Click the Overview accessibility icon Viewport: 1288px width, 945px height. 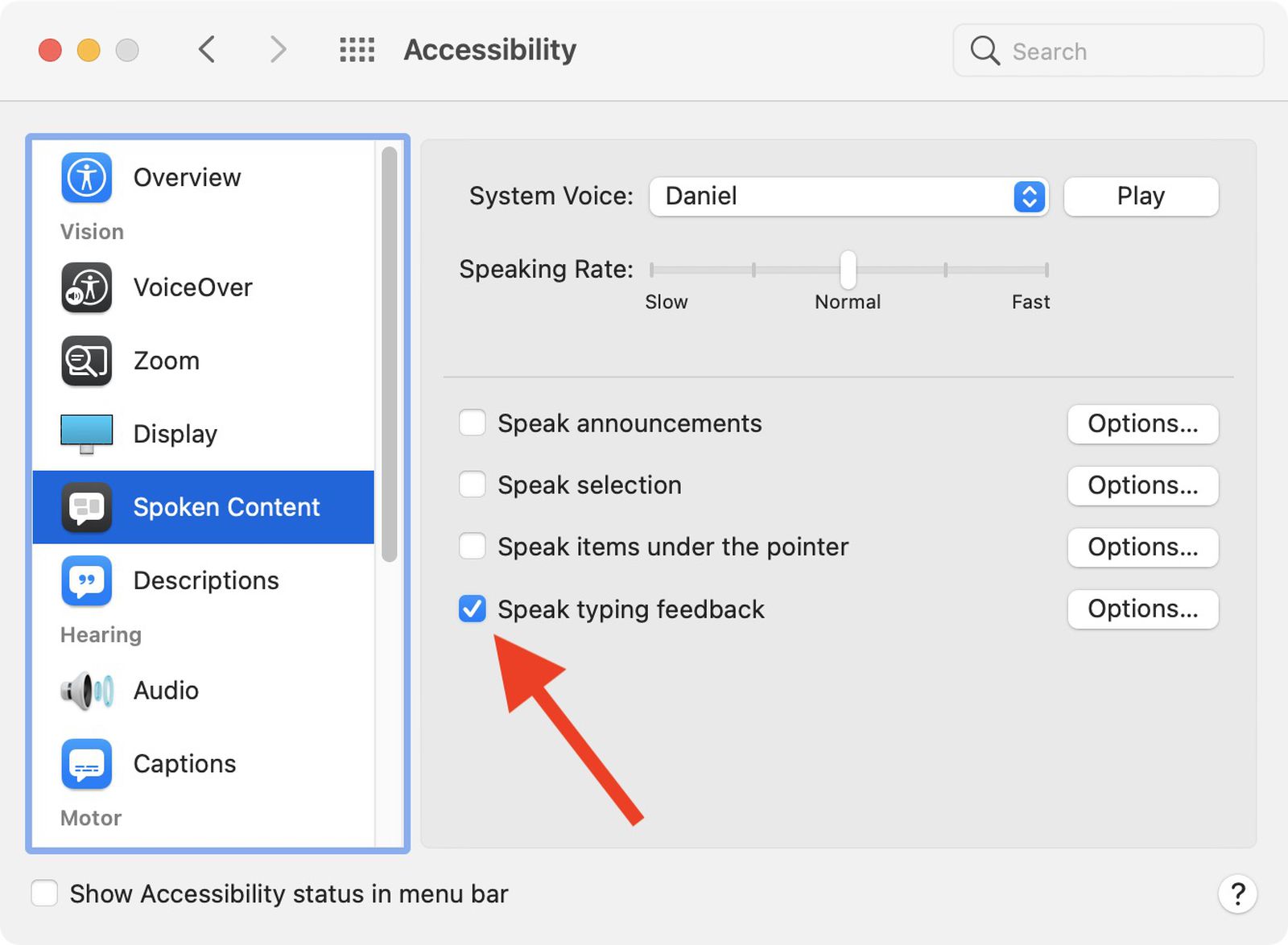86,177
